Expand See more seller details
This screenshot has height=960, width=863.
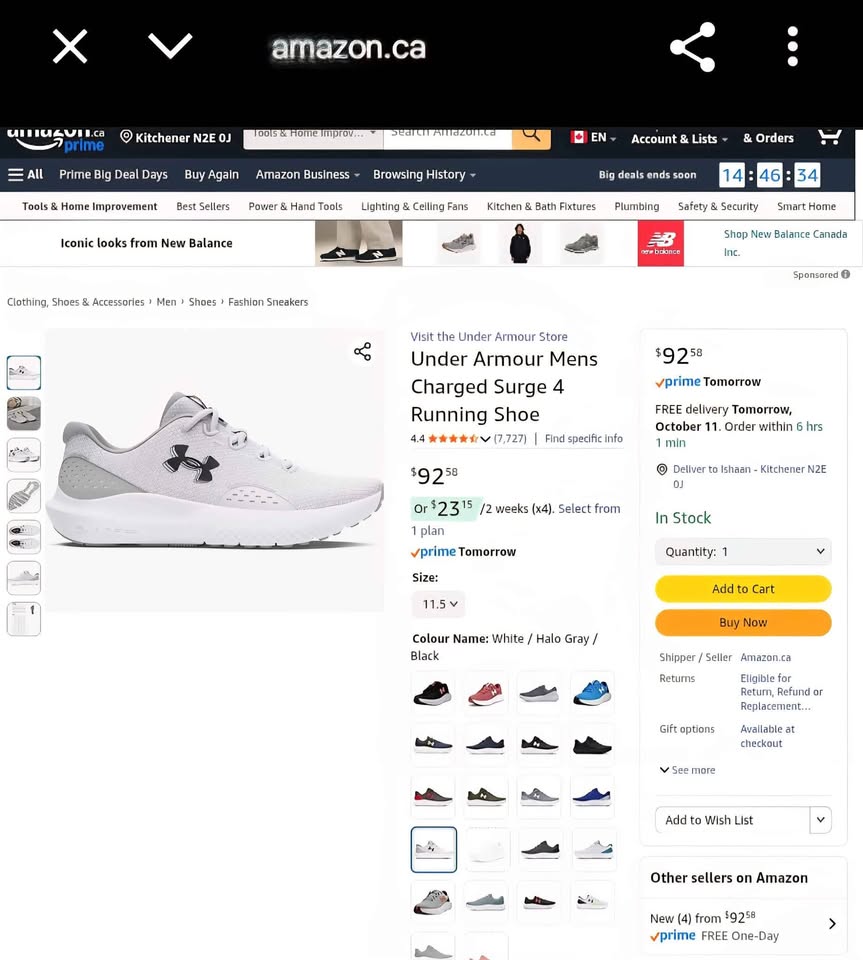pyautogui.click(x=687, y=770)
